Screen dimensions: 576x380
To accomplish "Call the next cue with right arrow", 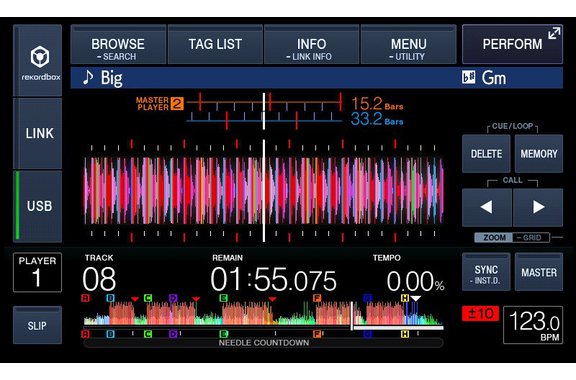I will point(538,207).
